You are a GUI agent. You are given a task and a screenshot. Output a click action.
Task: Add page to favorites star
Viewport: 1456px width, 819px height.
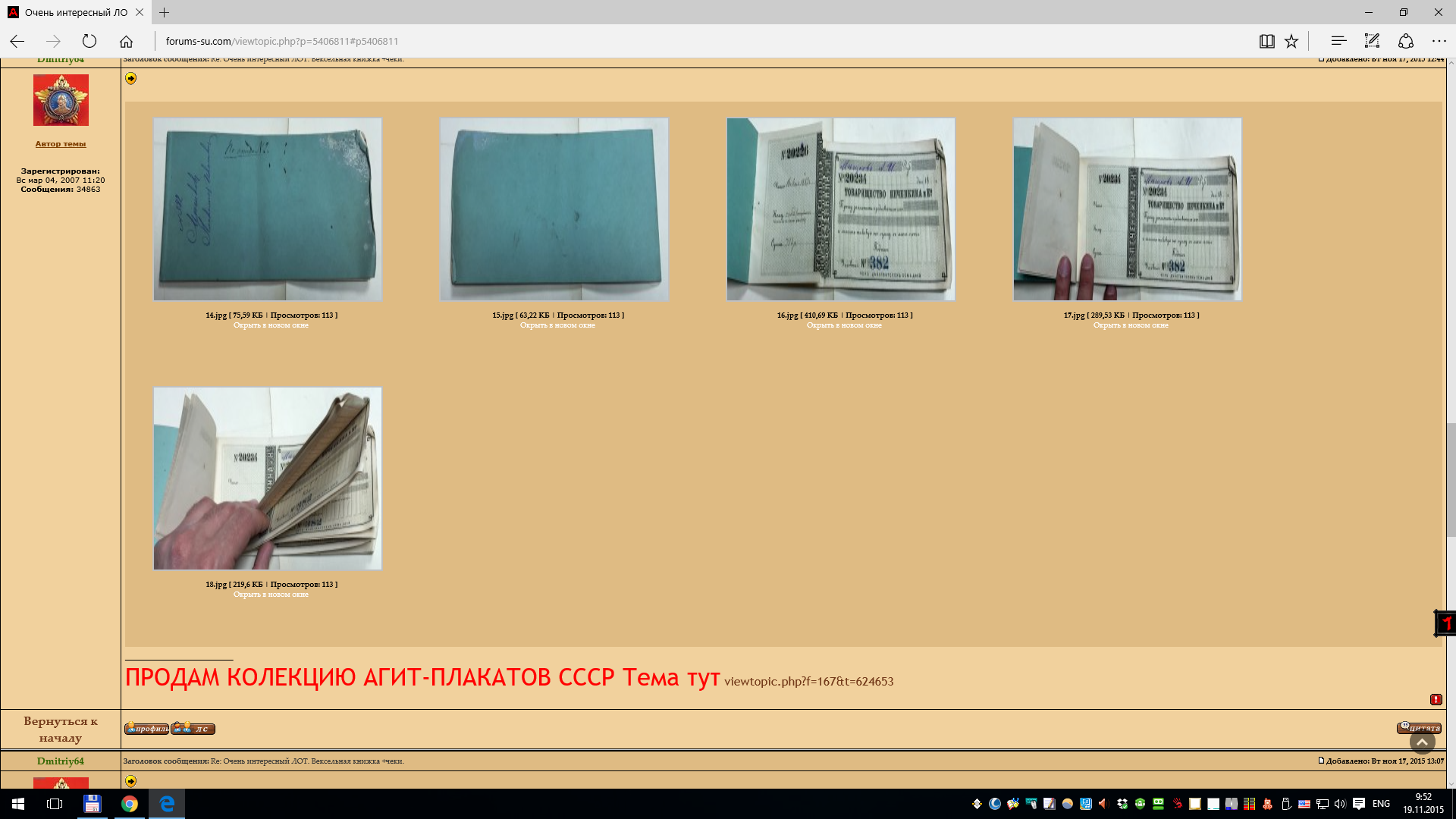(x=1291, y=41)
